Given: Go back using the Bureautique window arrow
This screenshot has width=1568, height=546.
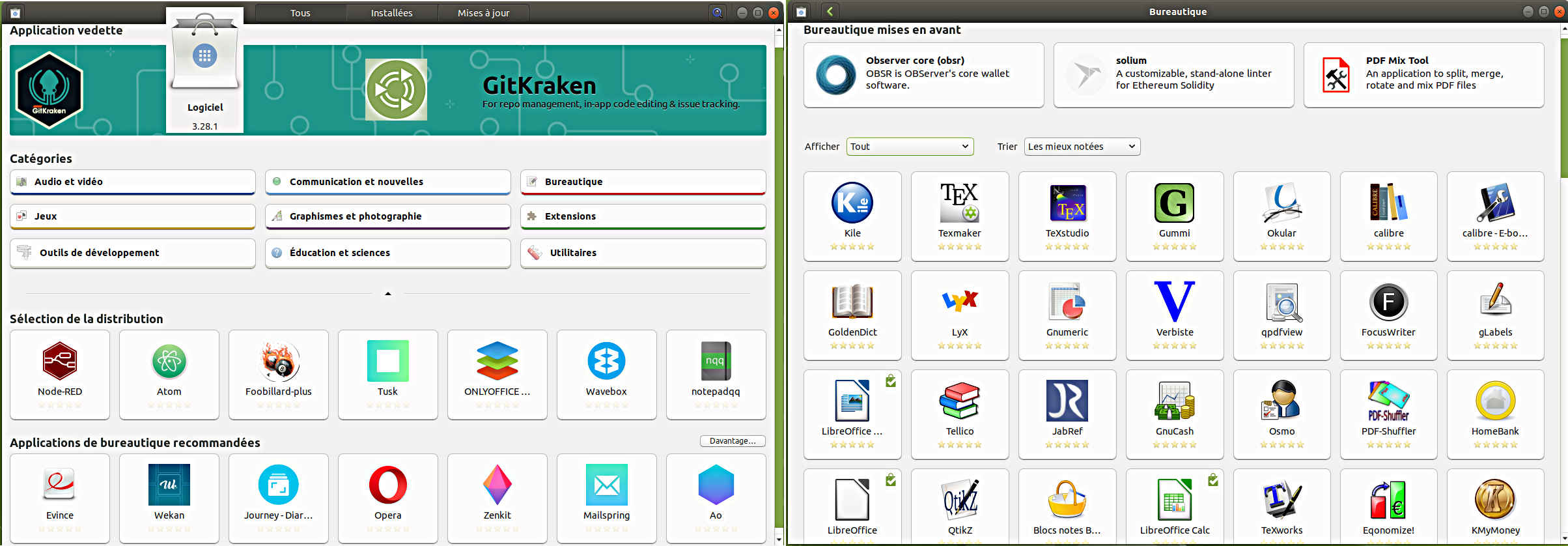Looking at the screenshot, I should coord(830,11).
